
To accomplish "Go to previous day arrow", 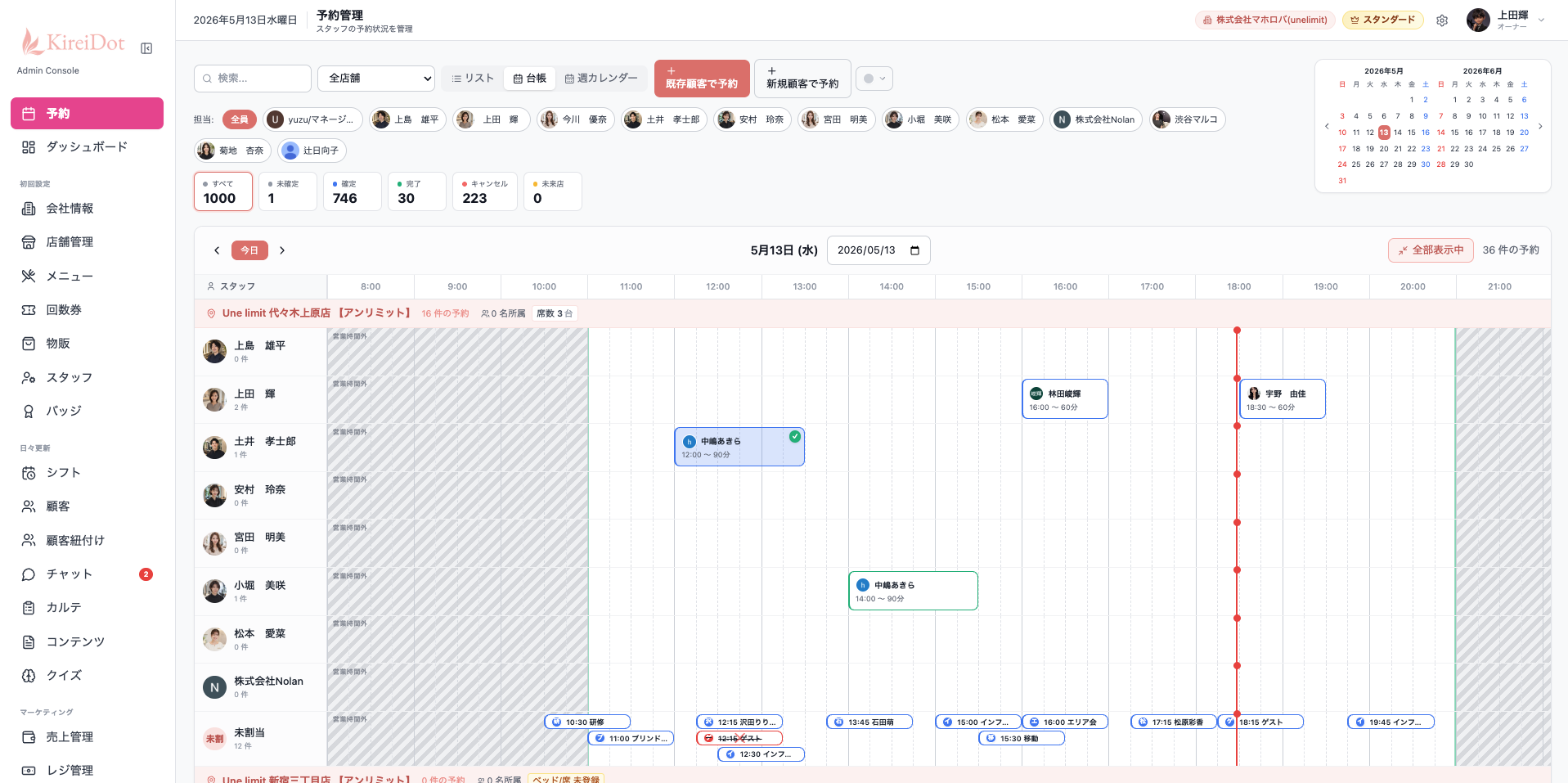I will point(217,250).
